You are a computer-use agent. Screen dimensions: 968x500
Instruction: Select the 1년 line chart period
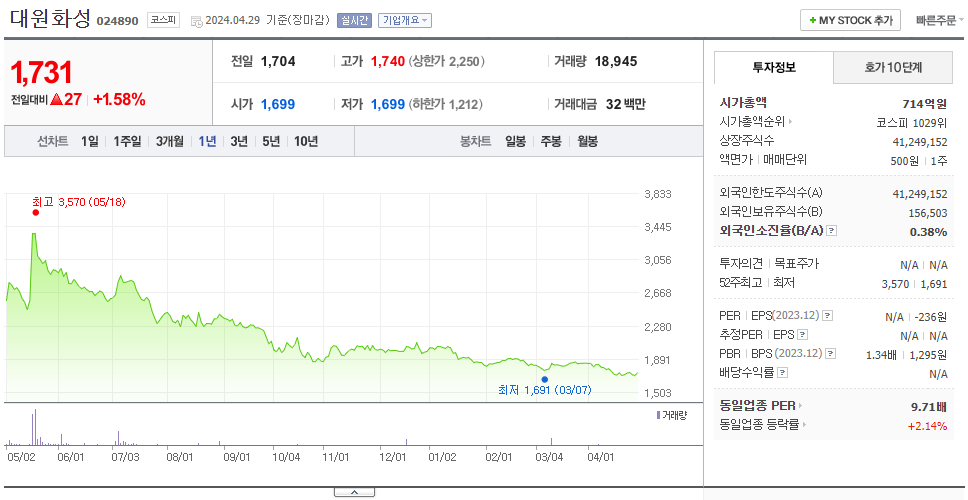coord(207,141)
